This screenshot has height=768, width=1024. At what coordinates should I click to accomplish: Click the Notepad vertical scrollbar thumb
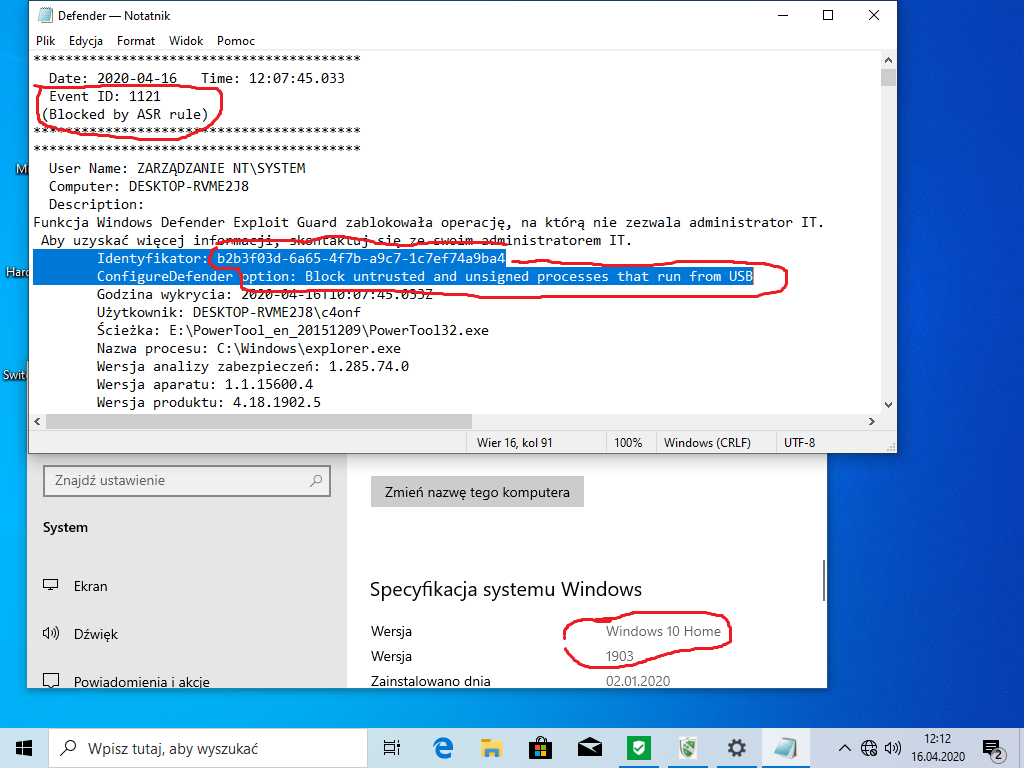tap(888, 77)
